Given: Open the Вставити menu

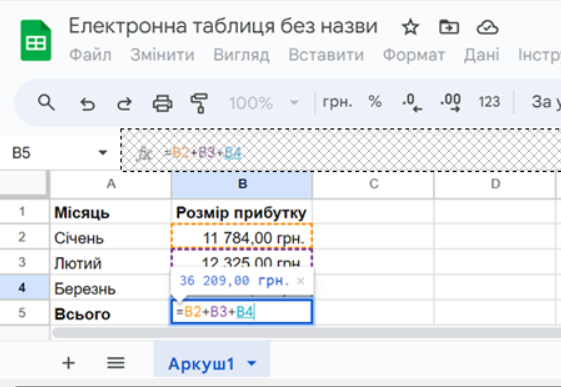Looking at the screenshot, I should [x=326, y=55].
